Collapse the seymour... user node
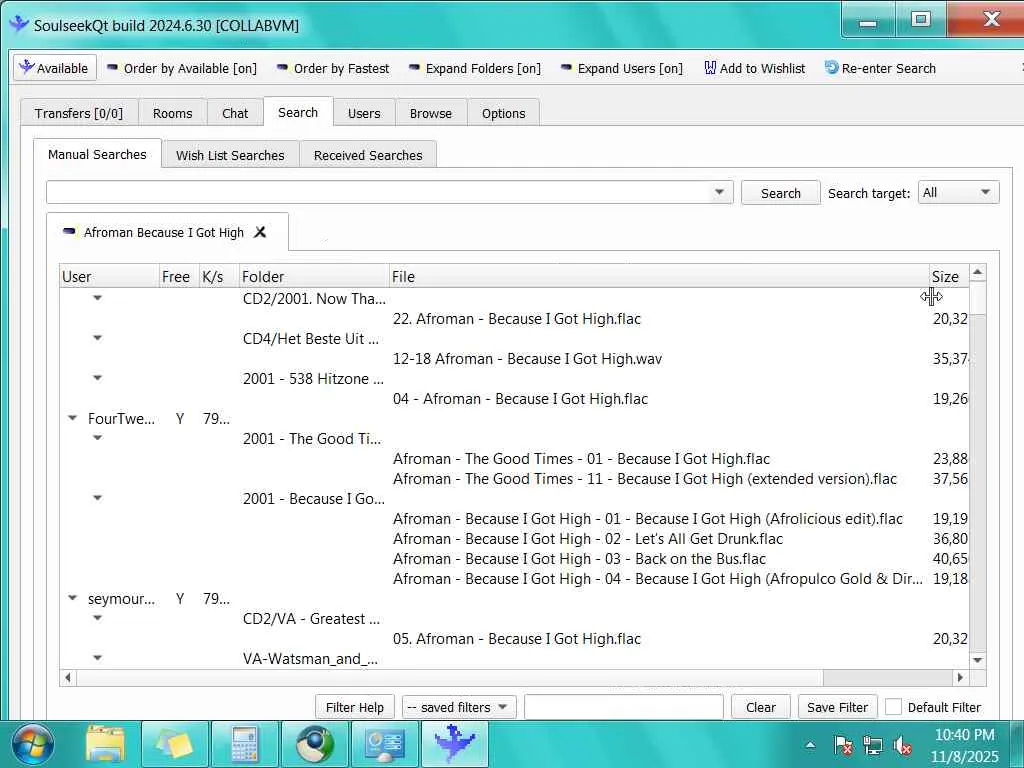Image resolution: width=1024 pixels, height=768 pixels. click(72, 598)
